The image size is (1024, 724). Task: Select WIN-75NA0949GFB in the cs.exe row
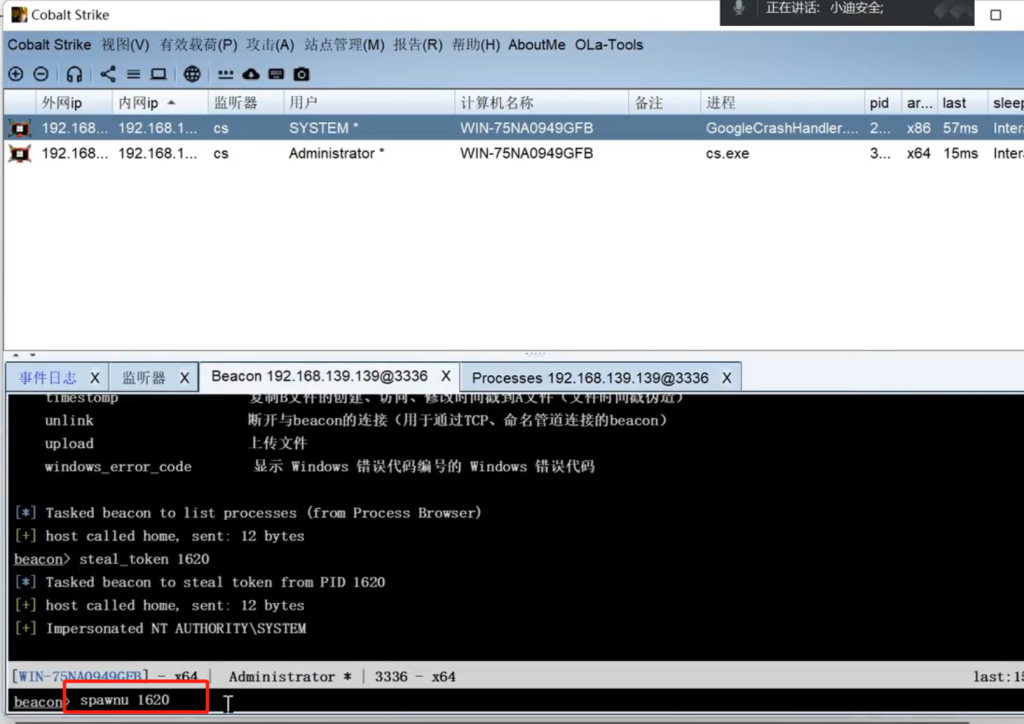[x=526, y=153]
